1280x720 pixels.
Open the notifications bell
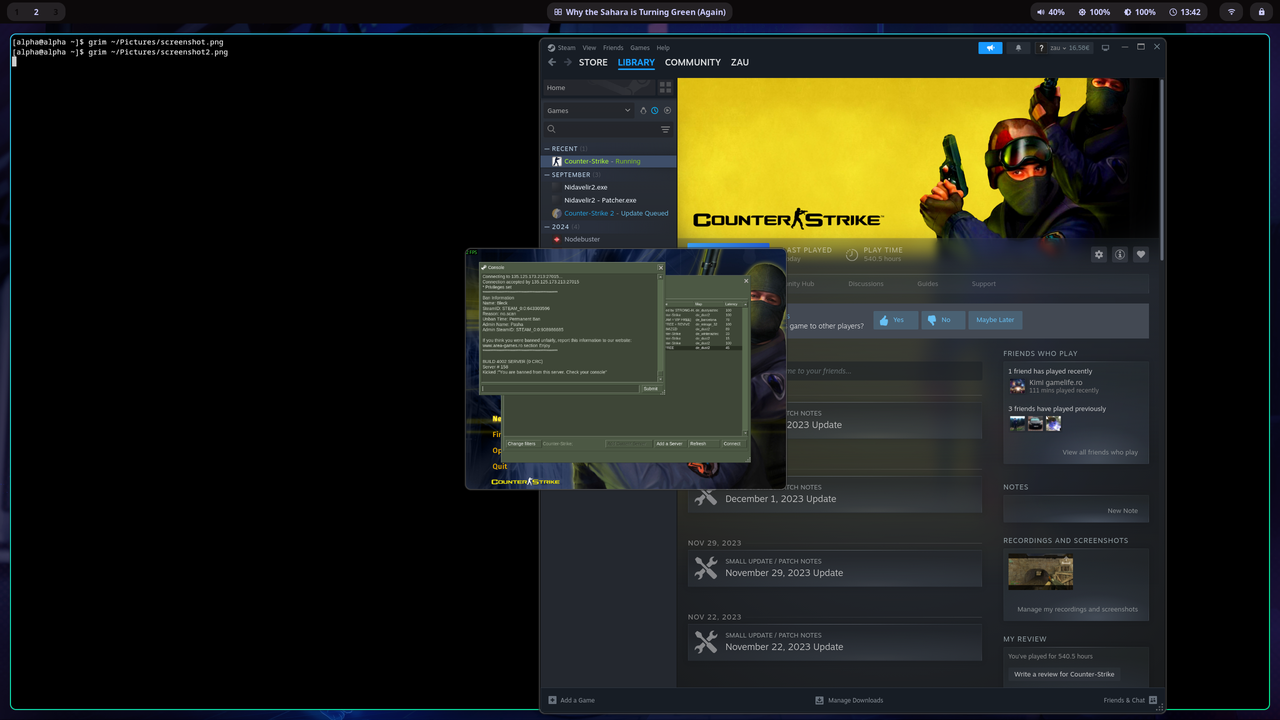1019,47
